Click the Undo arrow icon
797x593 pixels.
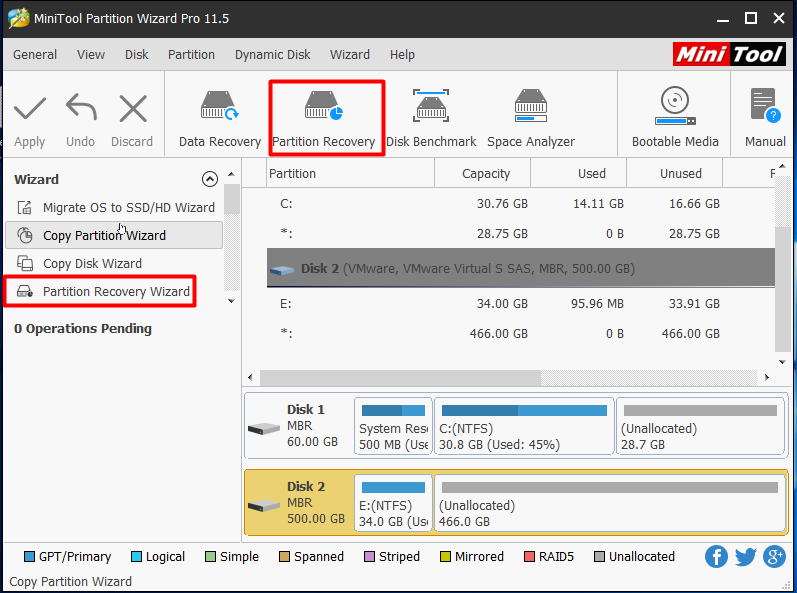click(81, 107)
